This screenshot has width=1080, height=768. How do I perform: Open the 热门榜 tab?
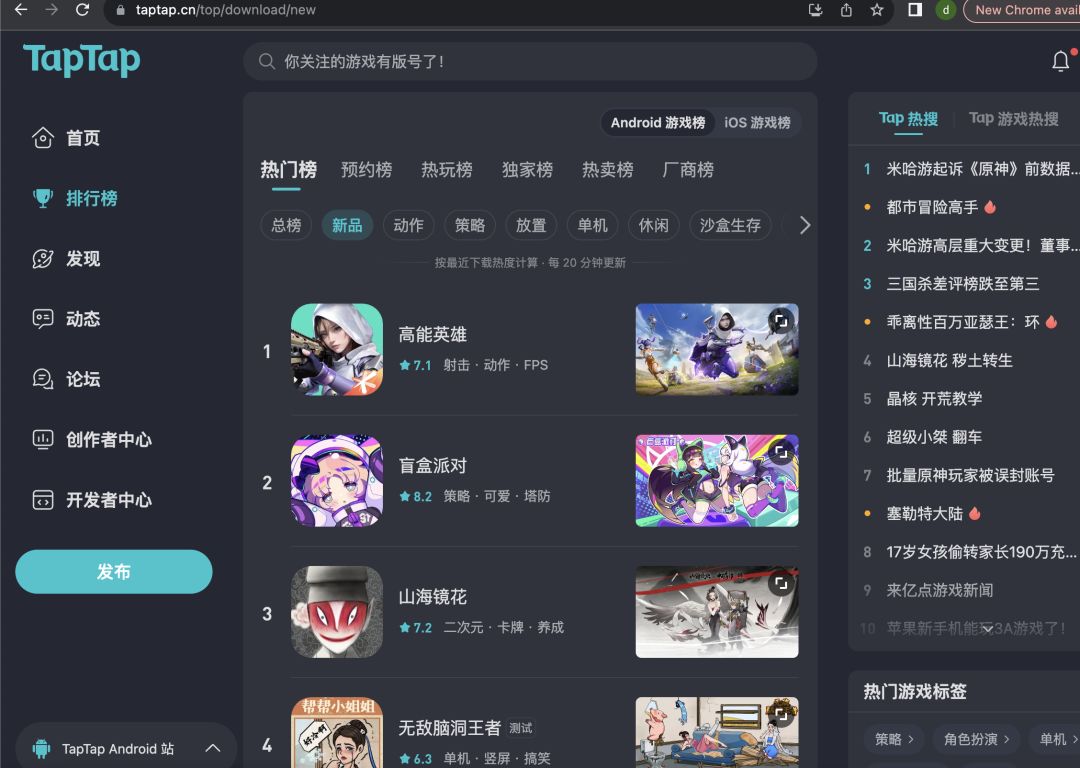pyautogui.click(x=289, y=169)
